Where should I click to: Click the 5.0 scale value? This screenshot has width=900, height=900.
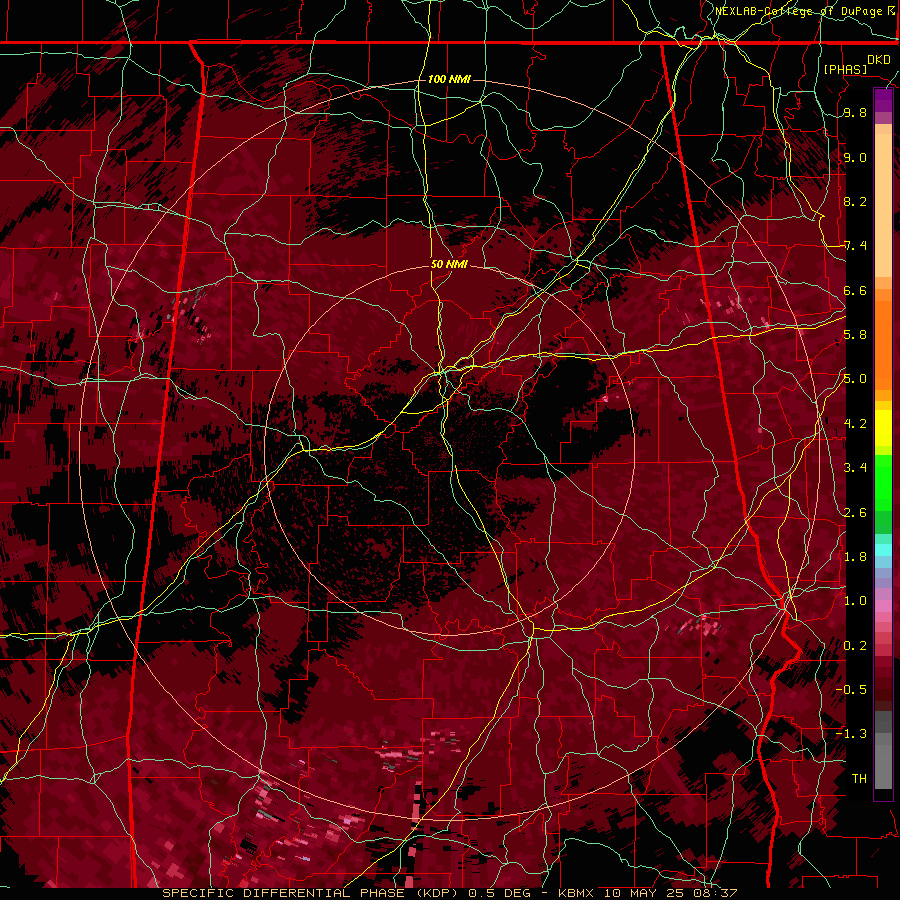855,379
